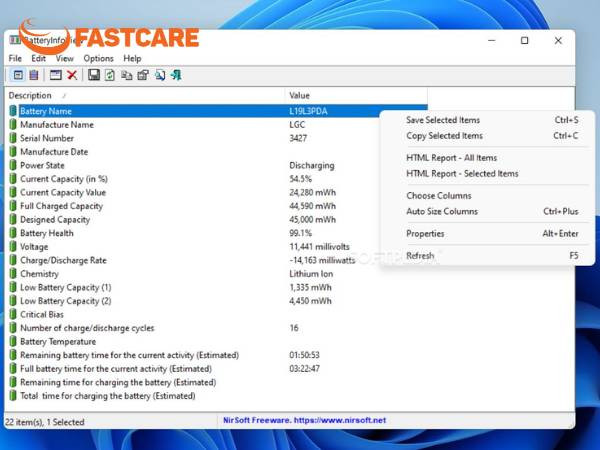Click battery icon beside Battery Health

[x=13, y=233]
